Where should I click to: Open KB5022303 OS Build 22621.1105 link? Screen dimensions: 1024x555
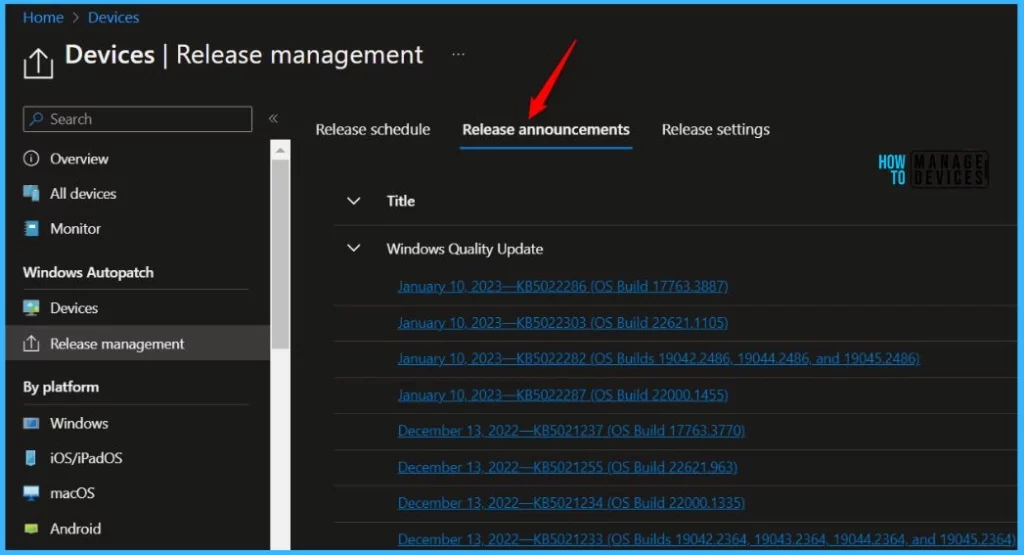pyautogui.click(x=562, y=323)
